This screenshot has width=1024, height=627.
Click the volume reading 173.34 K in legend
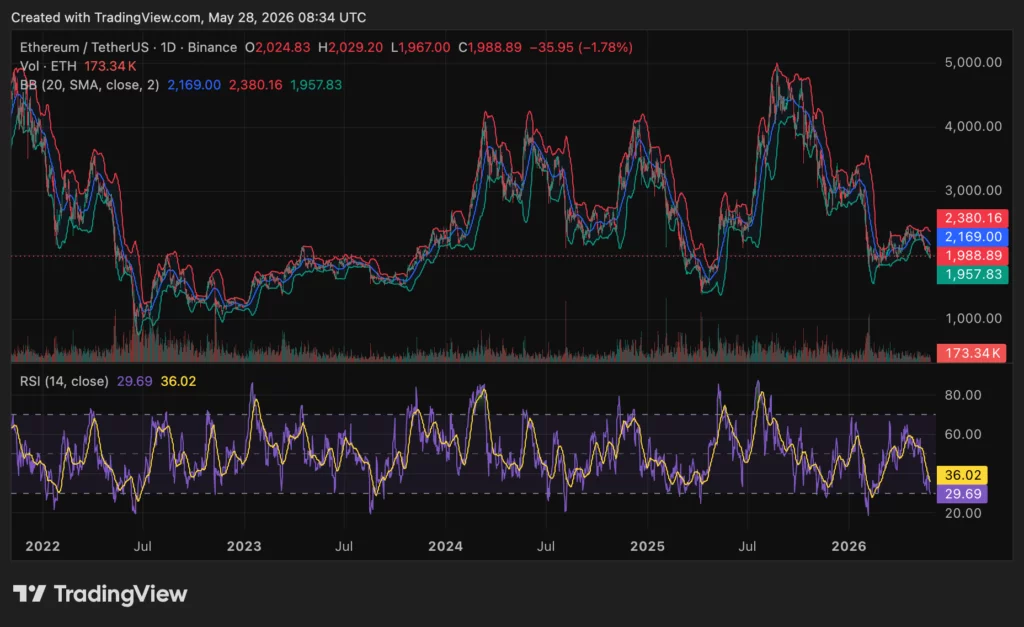110,66
